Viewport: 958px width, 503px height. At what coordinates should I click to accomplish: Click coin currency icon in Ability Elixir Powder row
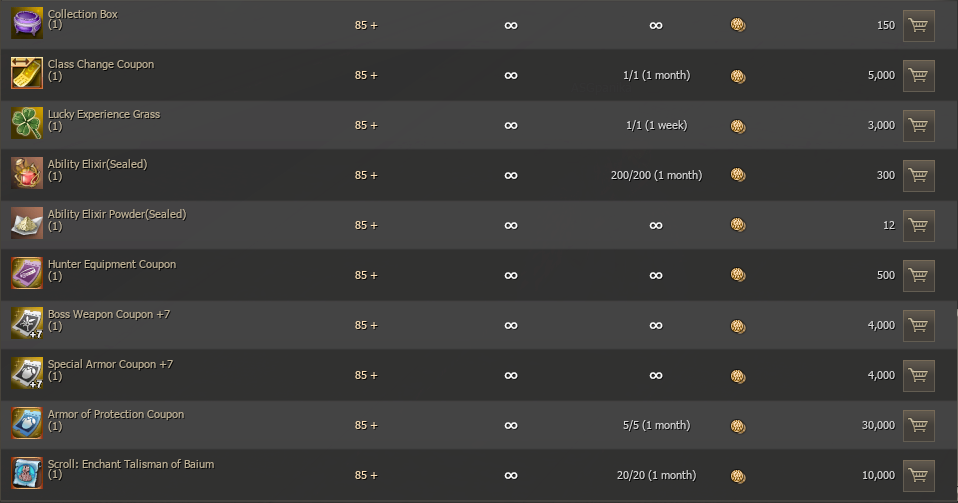tap(738, 225)
